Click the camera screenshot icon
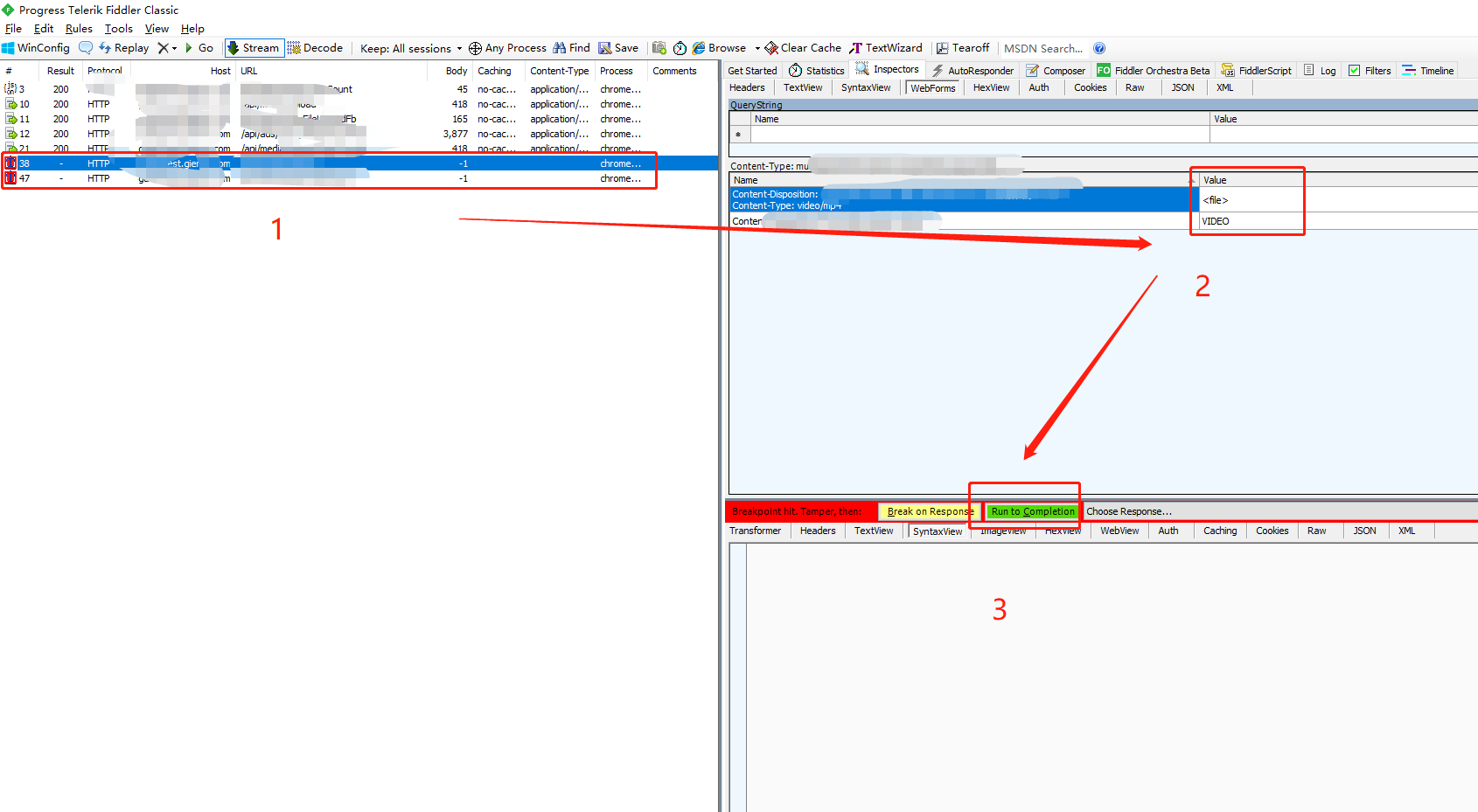Viewport: 1478px width, 812px height. [x=659, y=48]
